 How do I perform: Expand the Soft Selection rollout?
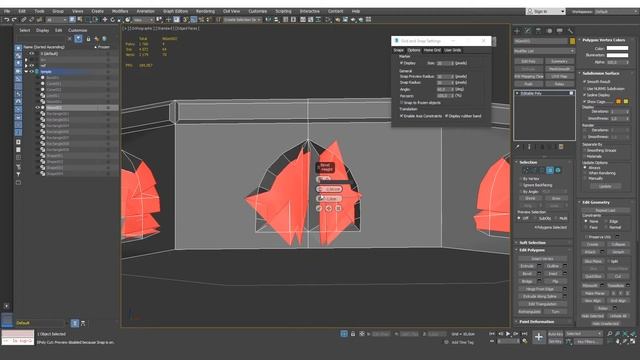click(x=544, y=242)
